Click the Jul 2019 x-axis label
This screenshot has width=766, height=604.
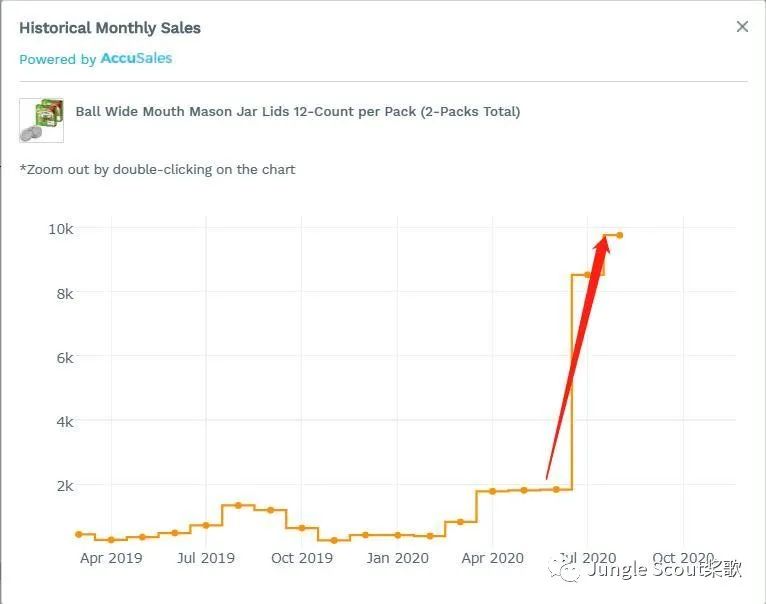(x=206, y=558)
